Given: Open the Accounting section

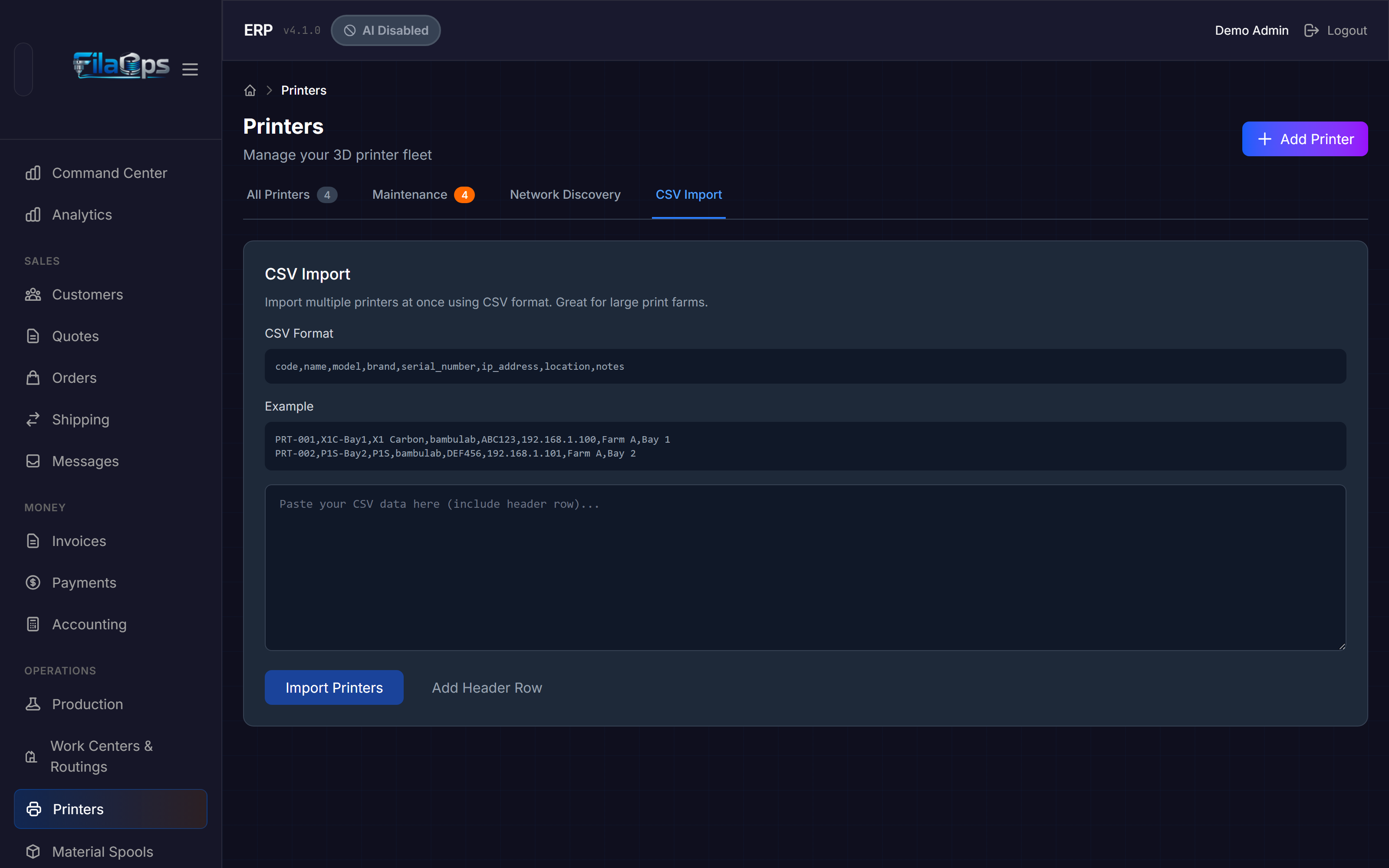Looking at the screenshot, I should 111,624.
